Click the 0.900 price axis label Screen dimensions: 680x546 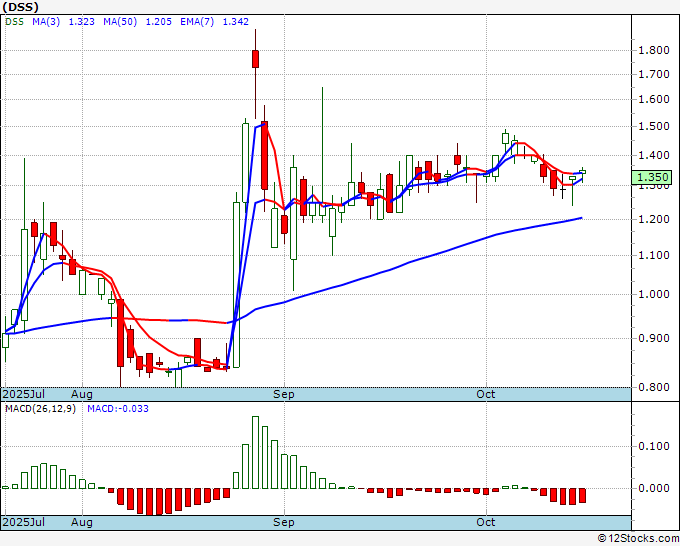tap(654, 338)
